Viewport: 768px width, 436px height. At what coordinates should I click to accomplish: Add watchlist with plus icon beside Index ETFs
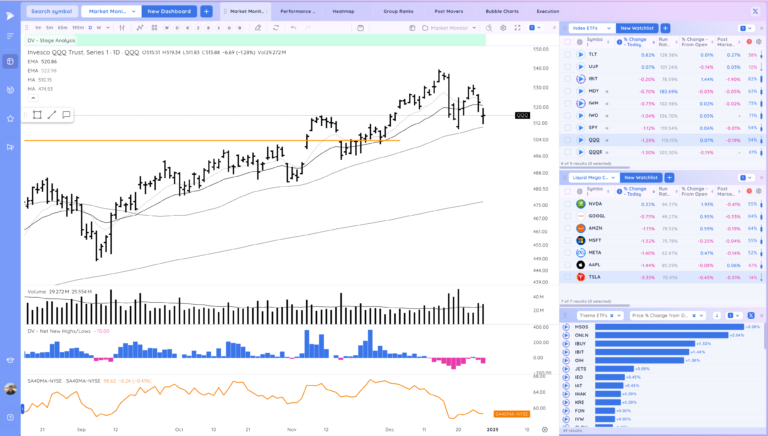pyautogui.click(x=663, y=28)
